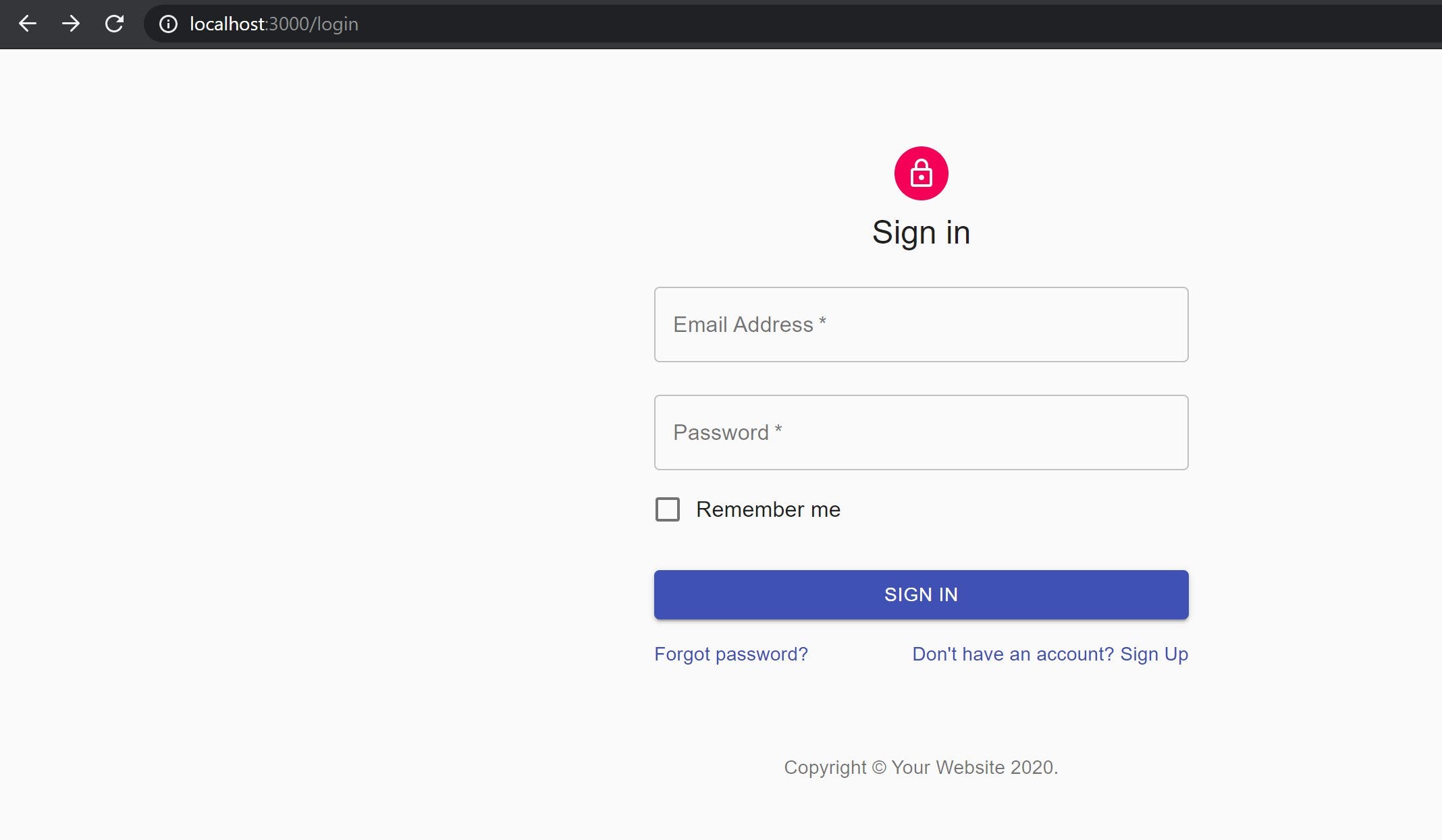The image size is (1442, 840).
Task: Tick the Remember me checkbox
Action: click(x=668, y=509)
